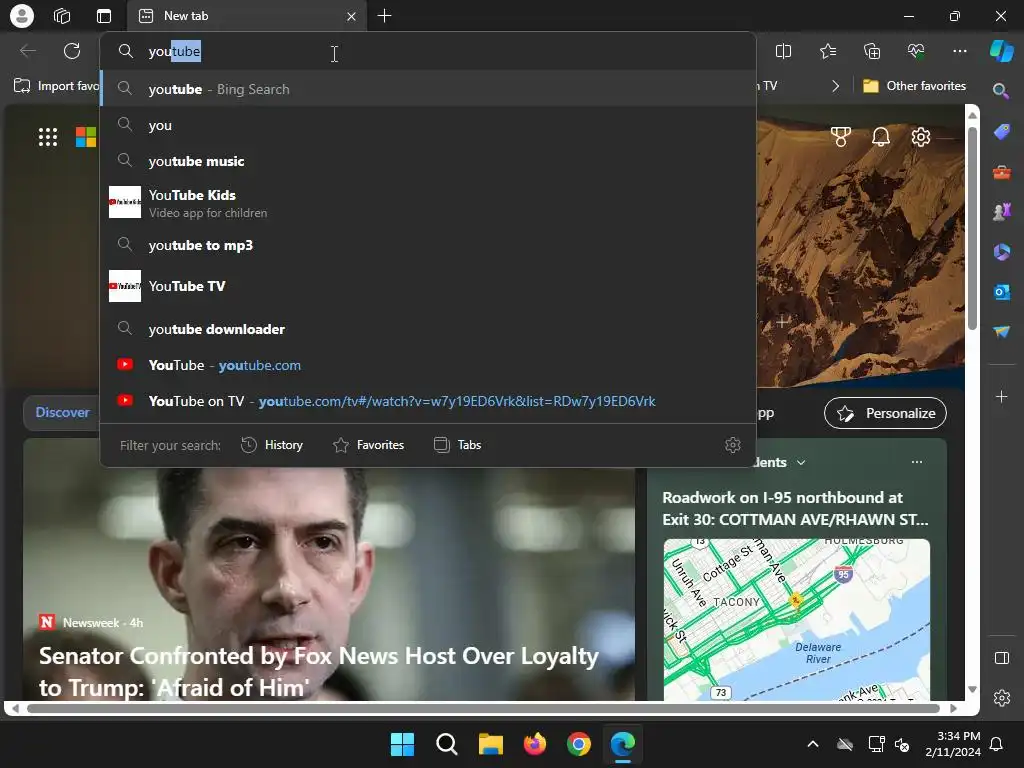Open sidebar Shopping tag icon
Screen dimensions: 1024x768
click(1002, 132)
